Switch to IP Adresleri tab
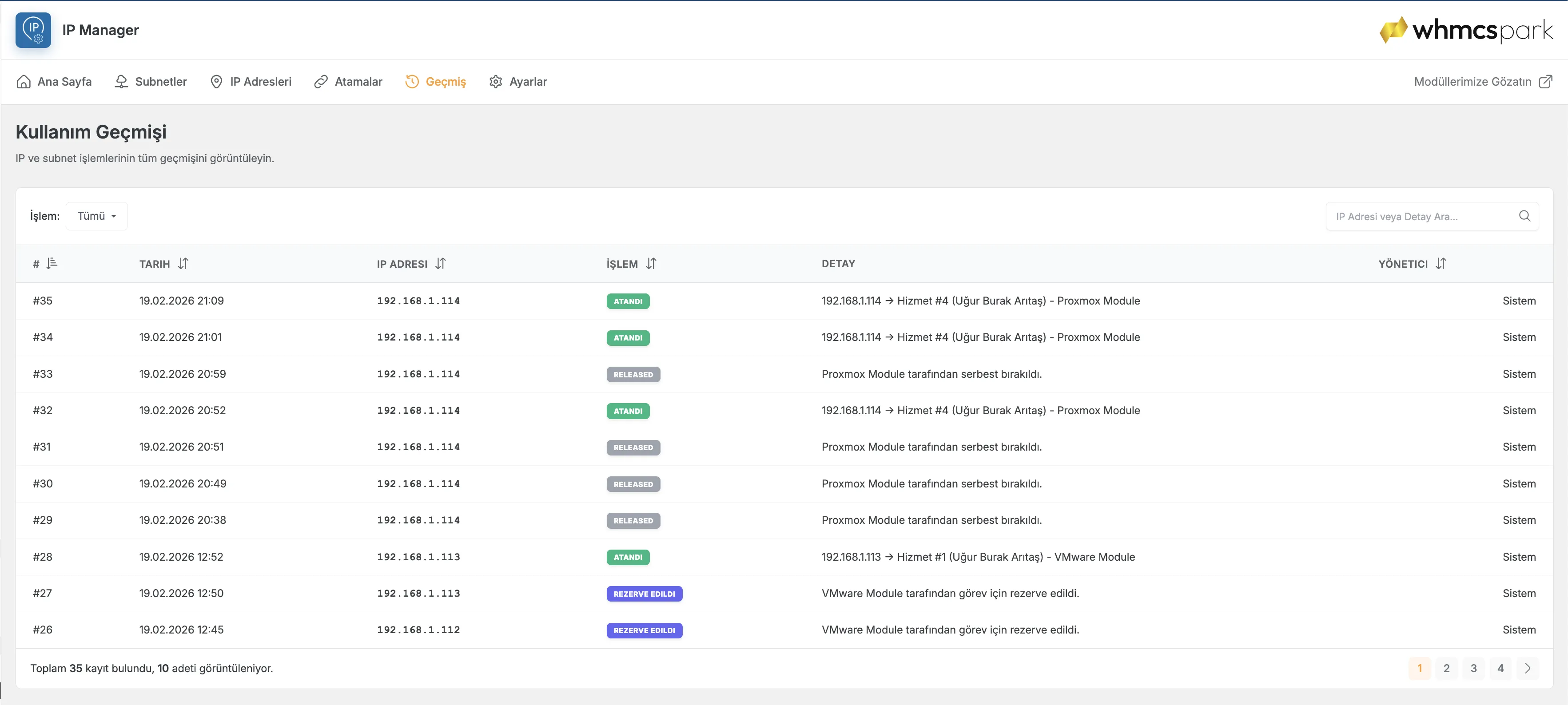Screen dimensions: 1568x705 (250, 82)
